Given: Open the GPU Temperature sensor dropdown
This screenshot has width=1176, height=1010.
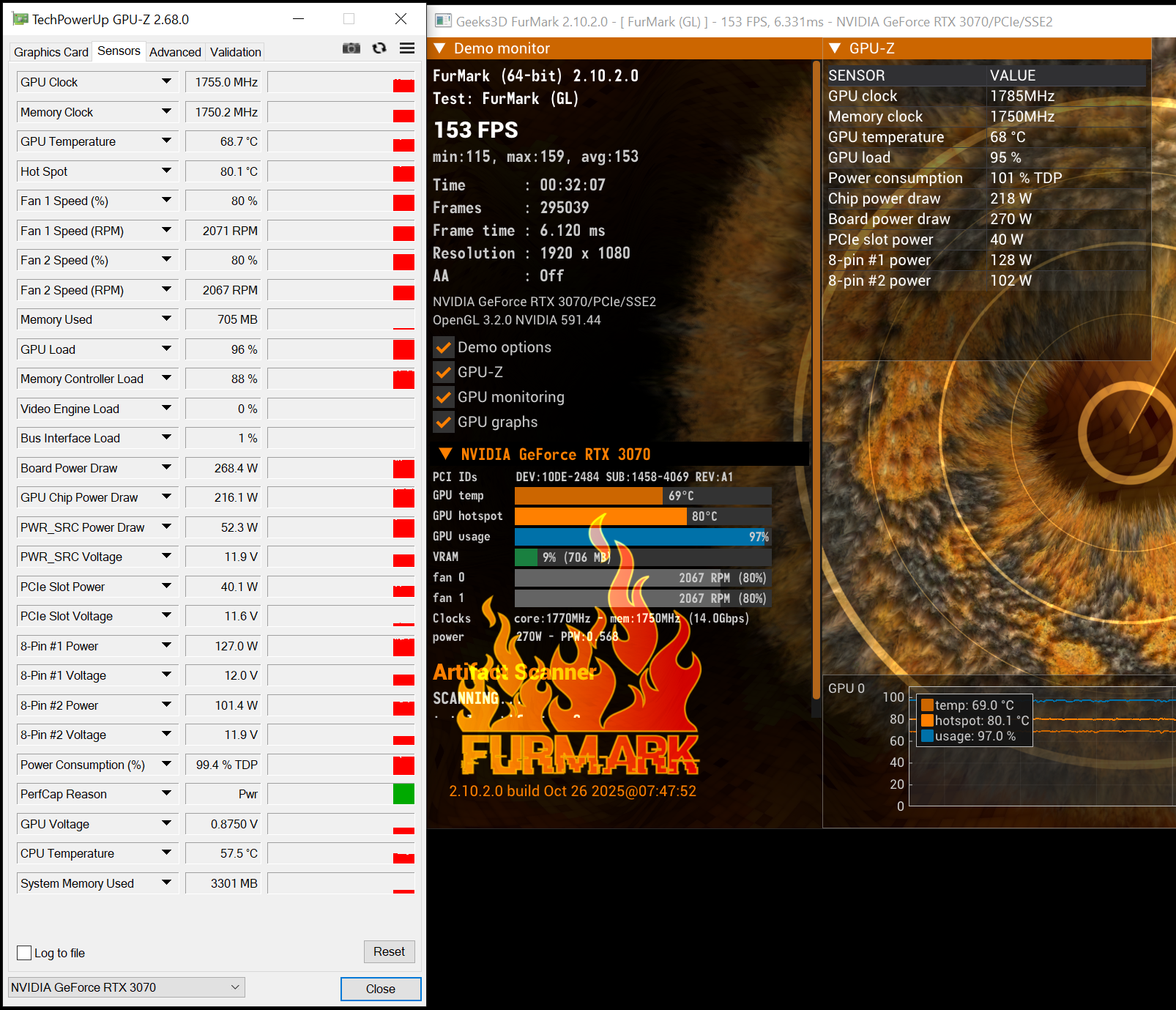Looking at the screenshot, I should [x=166, y=141].
